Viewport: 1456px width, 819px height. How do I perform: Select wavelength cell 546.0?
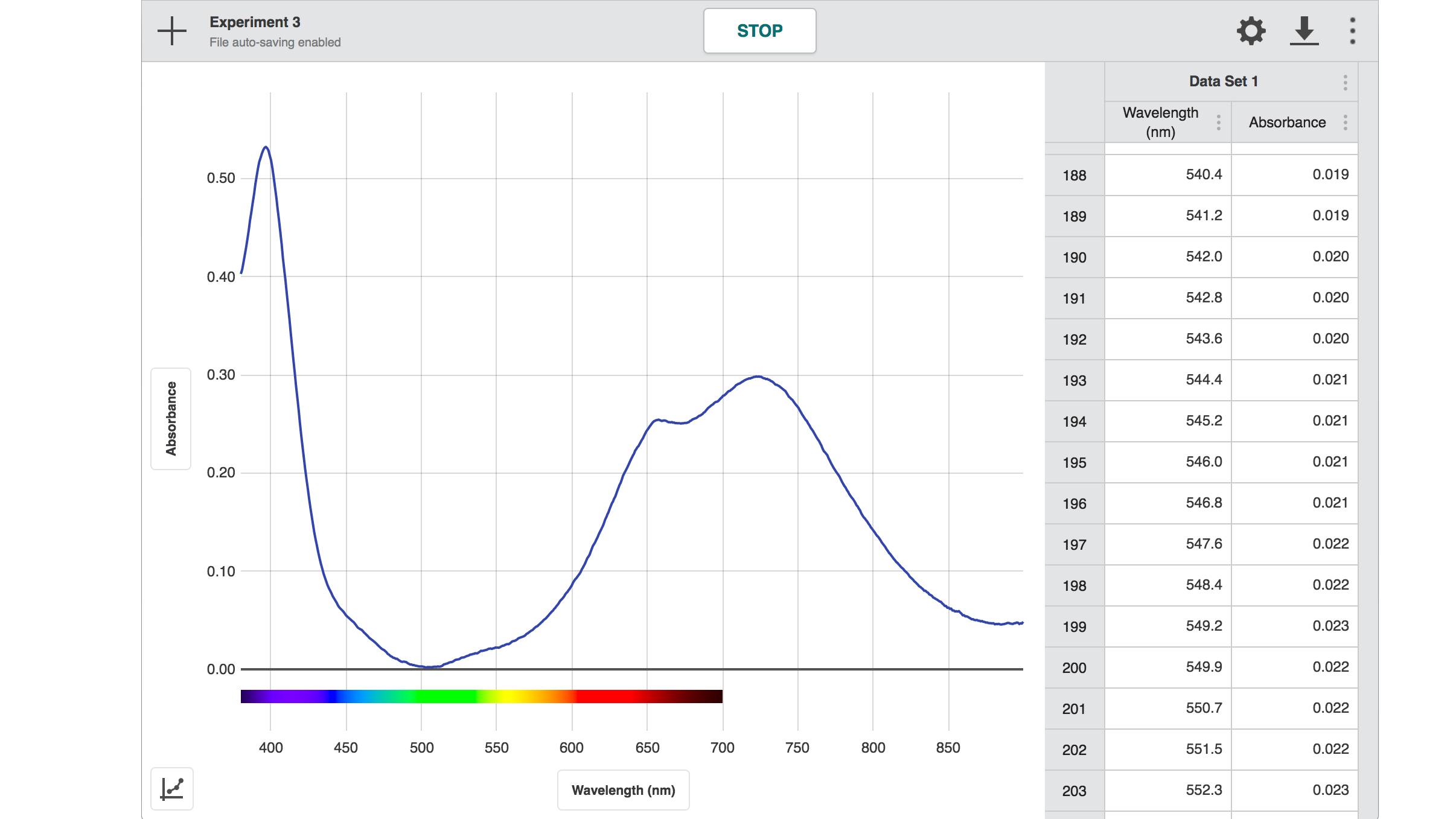coord(1168,462)
